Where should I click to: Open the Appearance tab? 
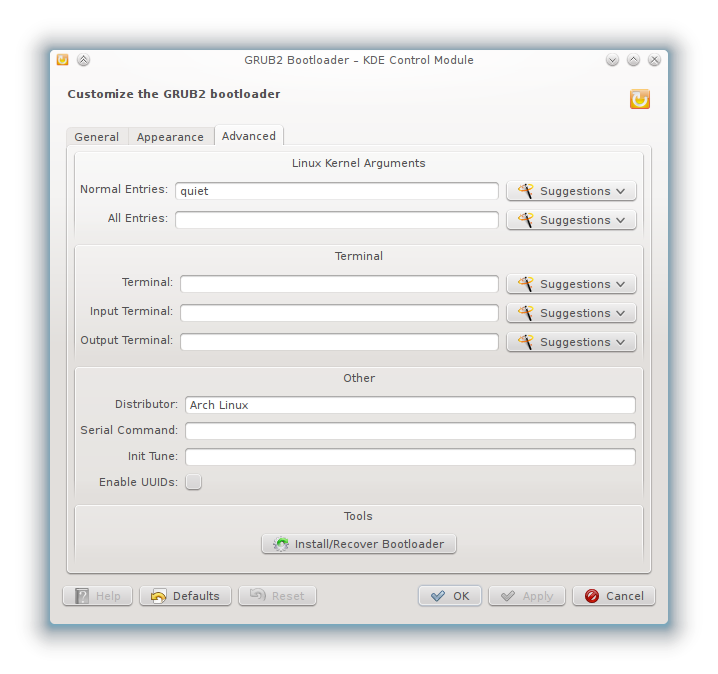click(x=170, y=137)
